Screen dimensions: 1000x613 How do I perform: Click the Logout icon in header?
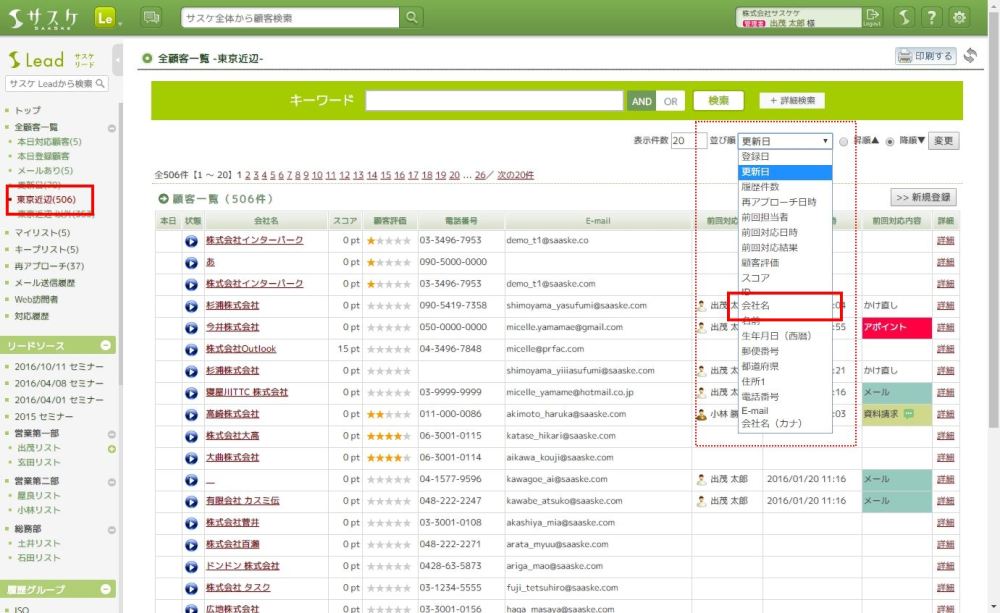[874, 17]
